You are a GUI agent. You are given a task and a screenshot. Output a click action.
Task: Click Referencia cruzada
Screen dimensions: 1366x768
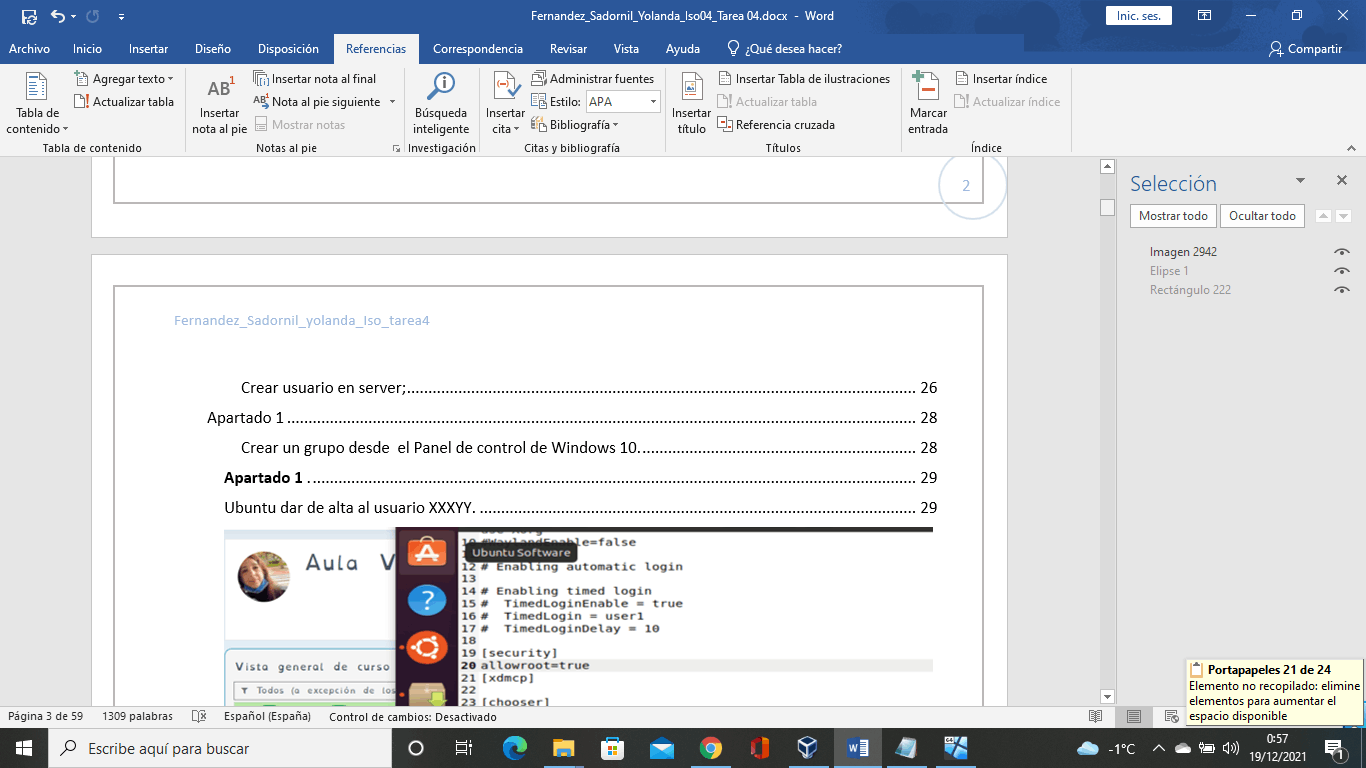point(776,125)
